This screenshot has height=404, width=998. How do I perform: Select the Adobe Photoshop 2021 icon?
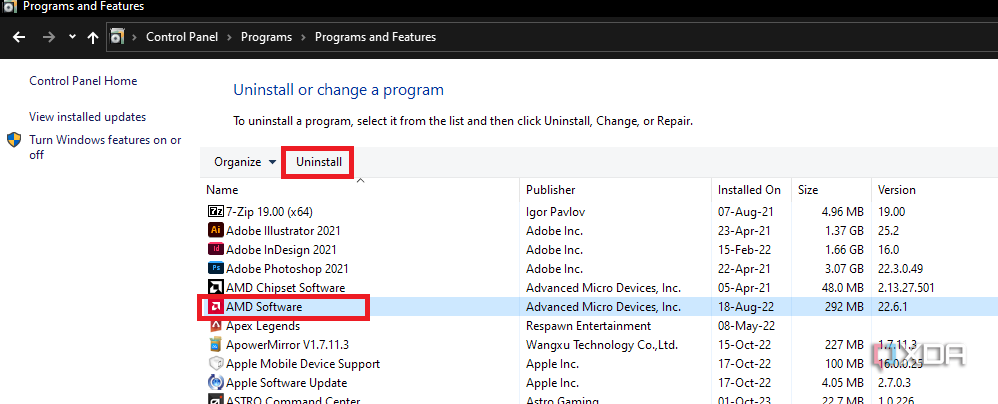pyautogui.click(x=215, y=269)
